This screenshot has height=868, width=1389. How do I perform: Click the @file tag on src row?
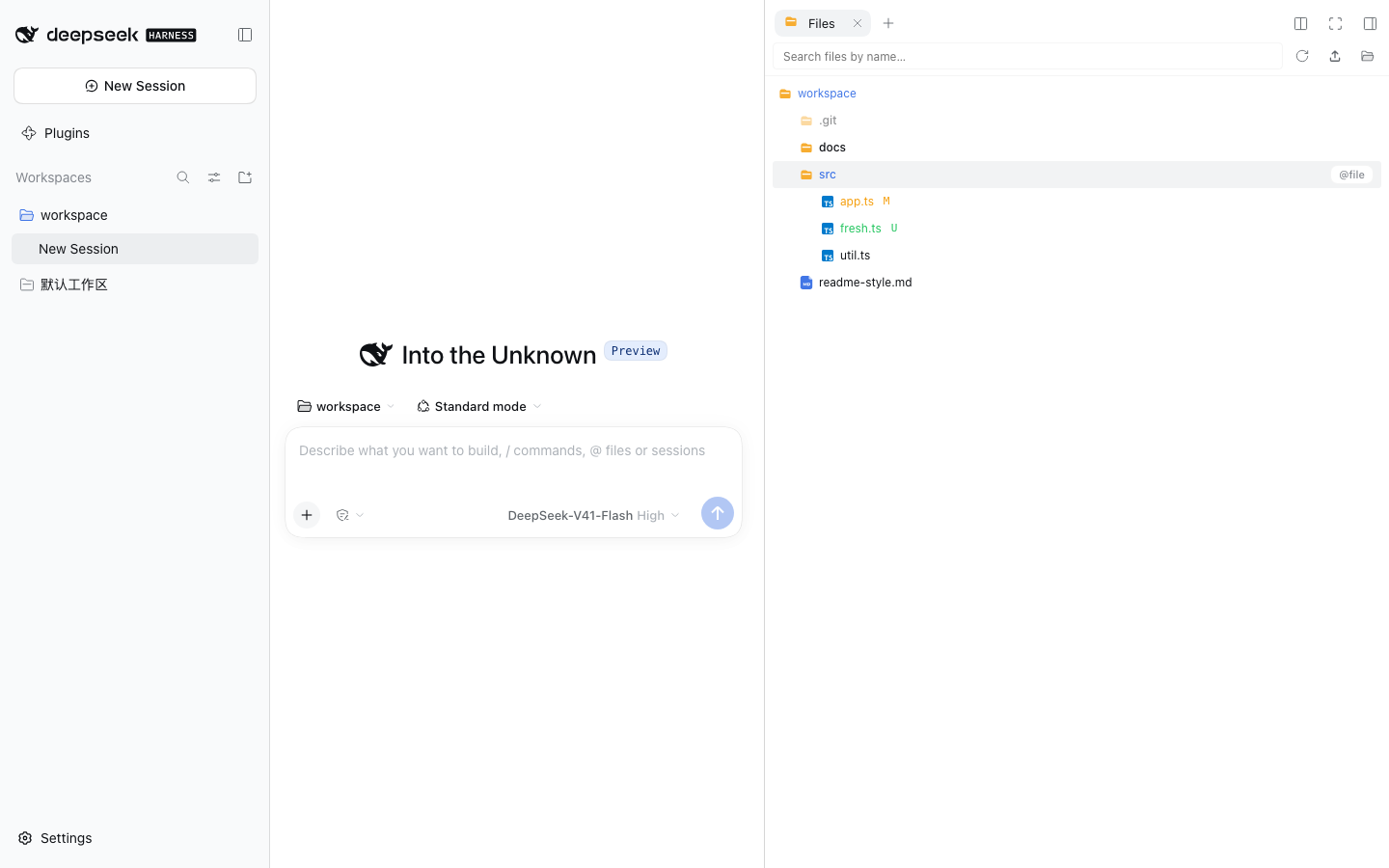pyautogui.click(x=1351, y=175)
